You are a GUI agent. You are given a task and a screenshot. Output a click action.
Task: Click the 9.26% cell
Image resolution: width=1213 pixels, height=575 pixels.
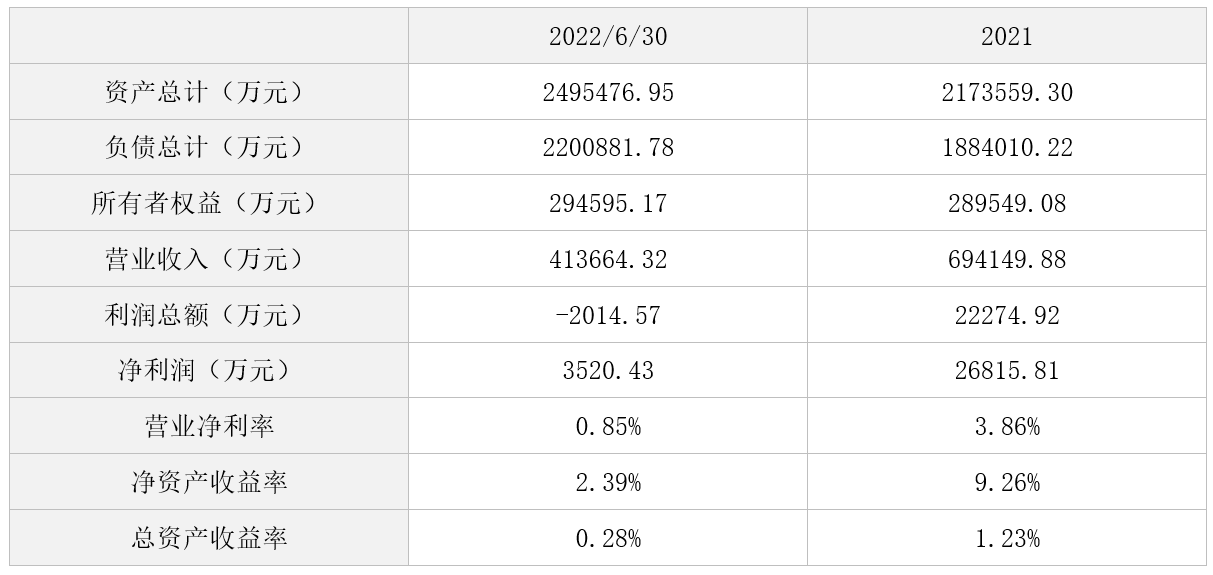coord(1007,482)
